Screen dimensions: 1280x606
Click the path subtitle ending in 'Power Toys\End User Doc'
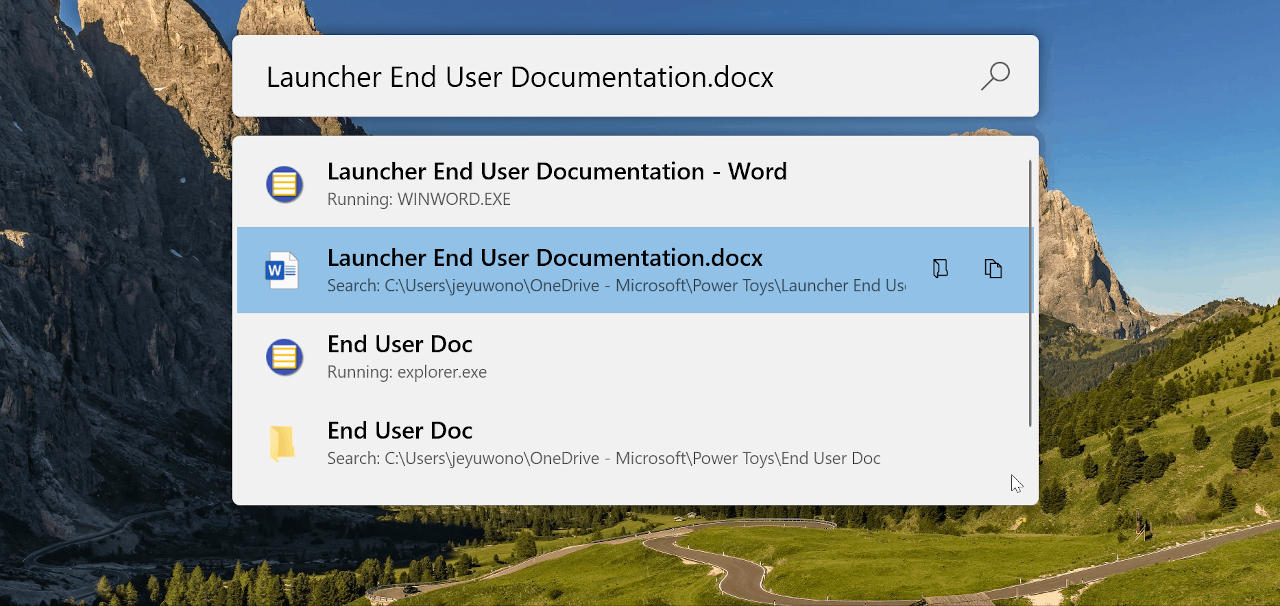point(604,459)
